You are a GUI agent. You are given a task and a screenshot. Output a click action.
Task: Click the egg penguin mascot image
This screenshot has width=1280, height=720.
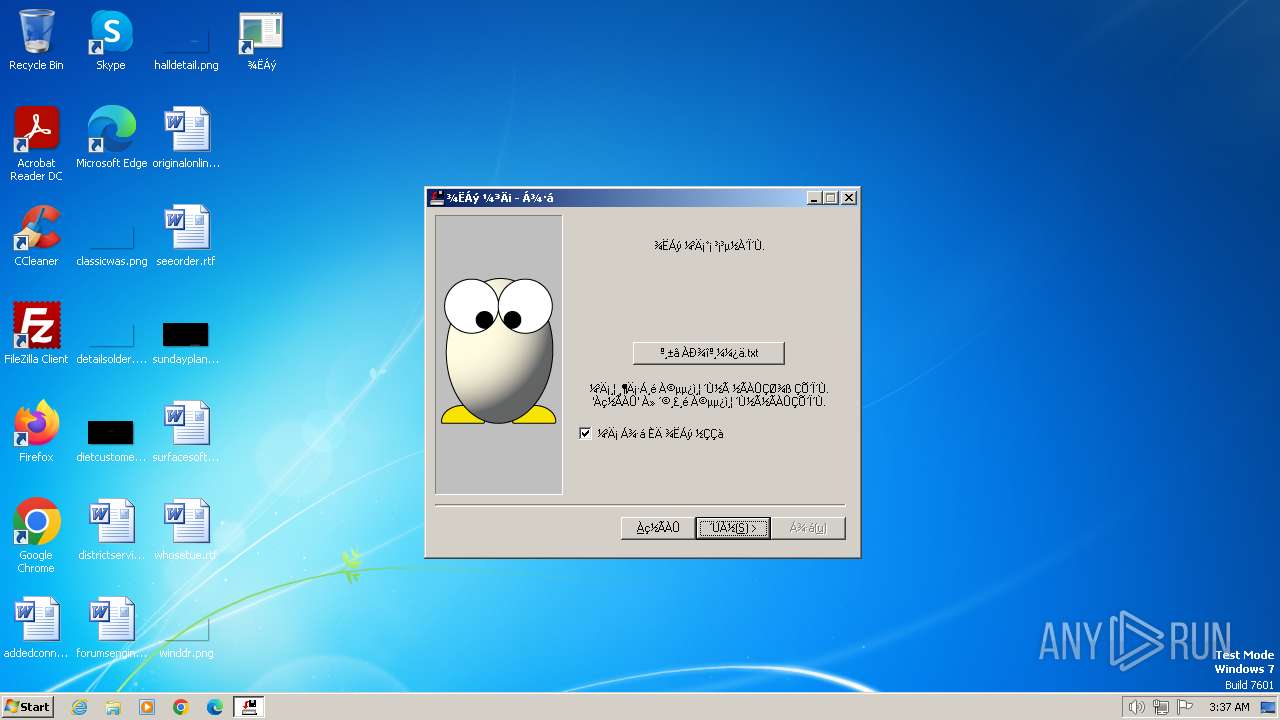498,352
